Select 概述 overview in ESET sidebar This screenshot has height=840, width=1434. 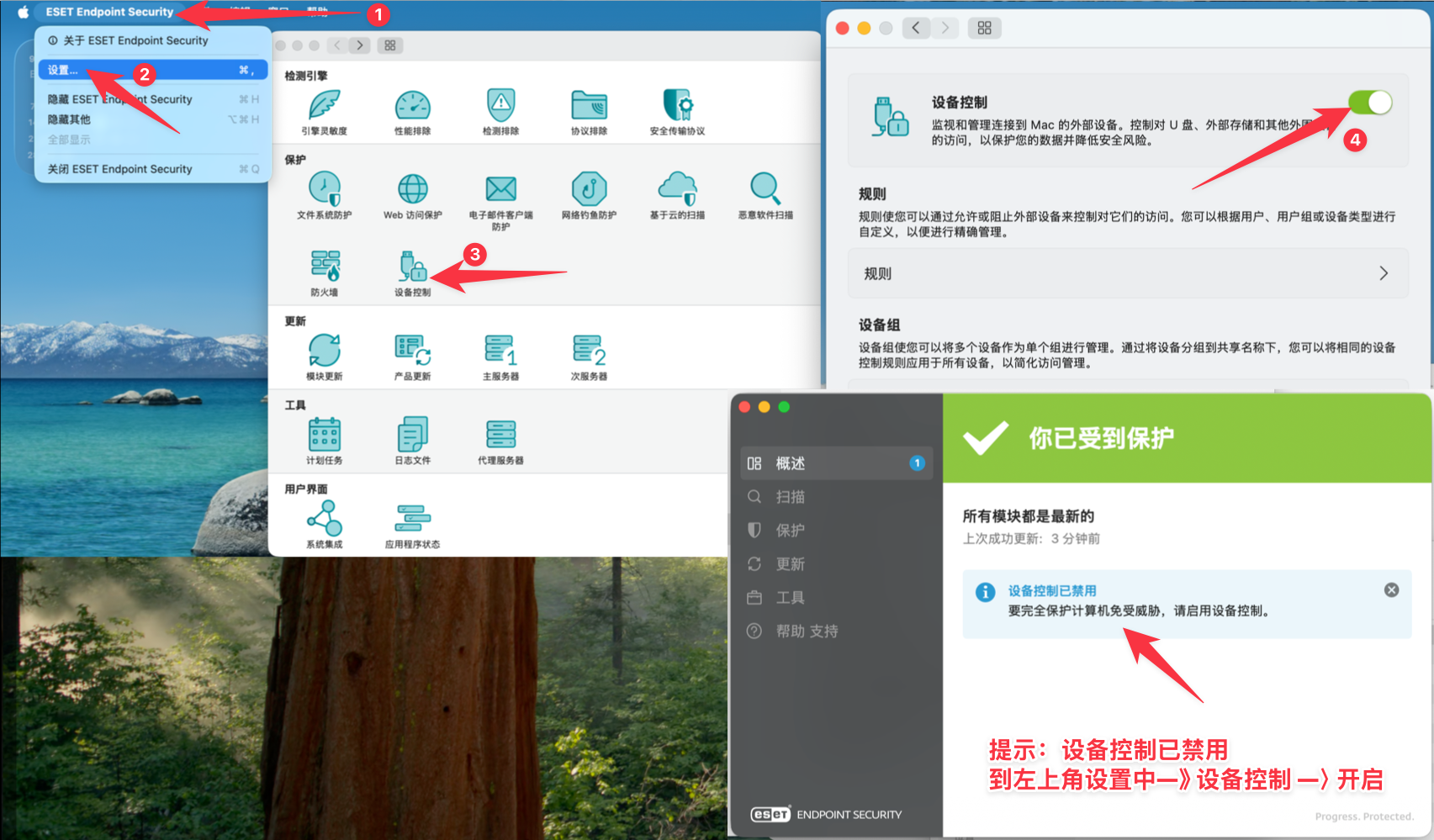pyautogui.click(x=836, y=463)
